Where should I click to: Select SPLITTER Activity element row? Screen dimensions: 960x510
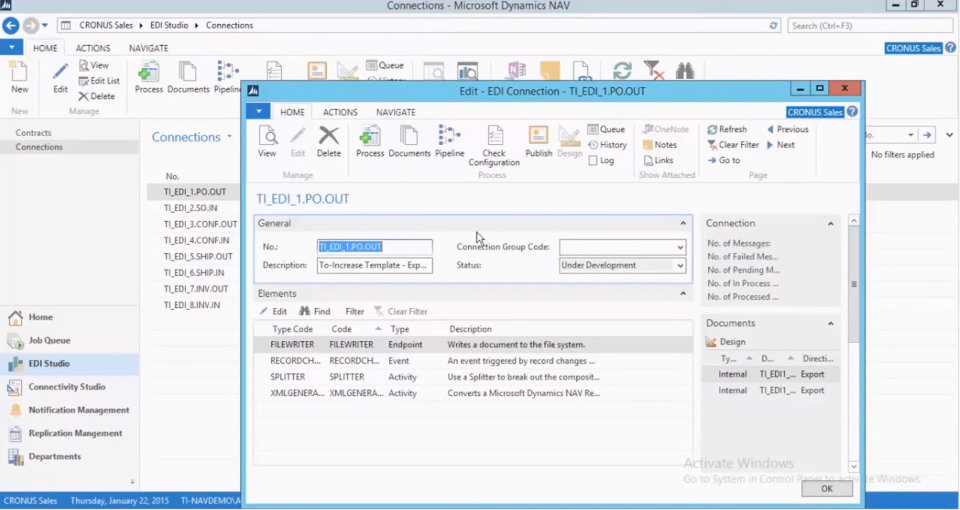tap(473, 377)
